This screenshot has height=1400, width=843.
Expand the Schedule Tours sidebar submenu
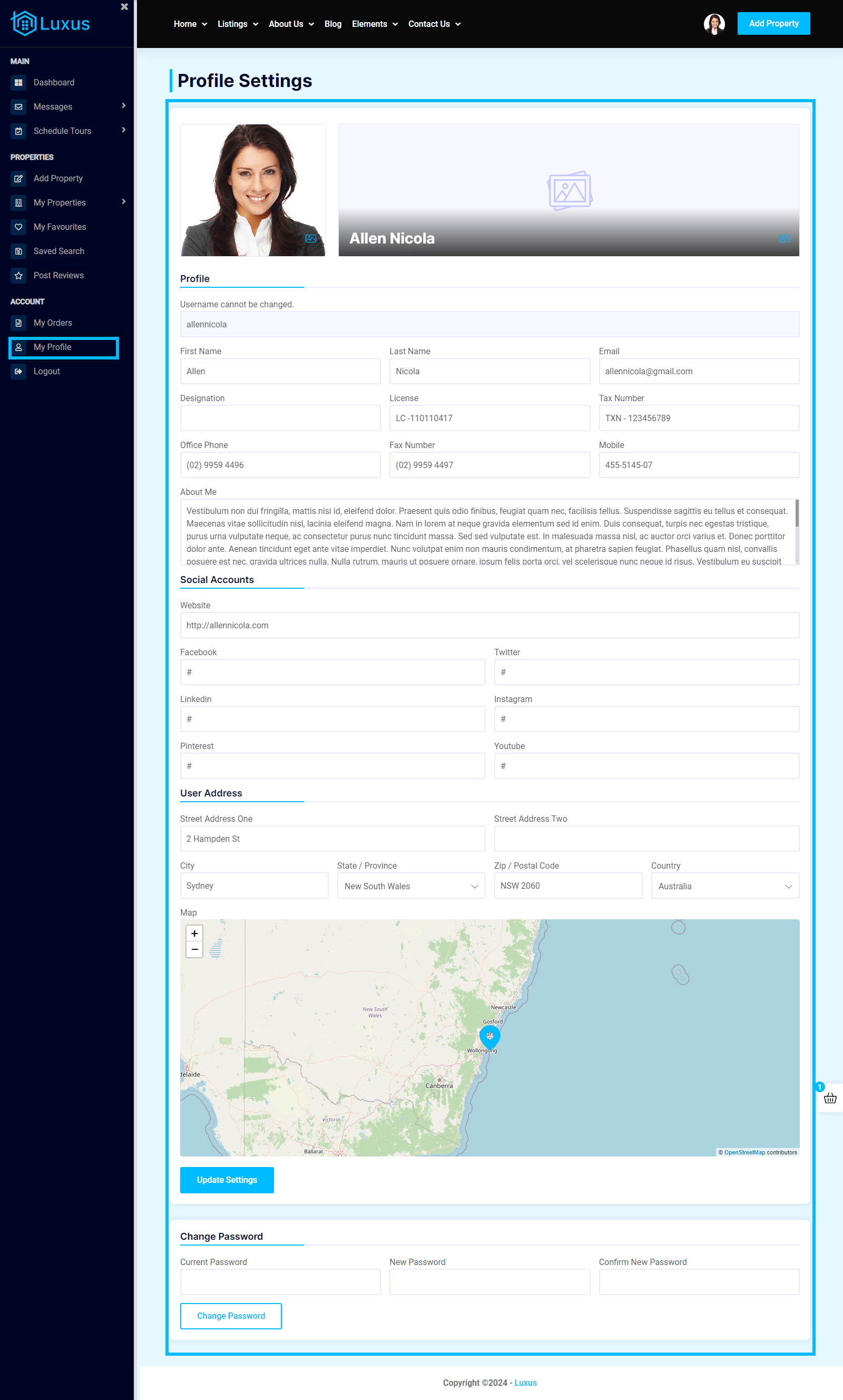click(123, 131)
